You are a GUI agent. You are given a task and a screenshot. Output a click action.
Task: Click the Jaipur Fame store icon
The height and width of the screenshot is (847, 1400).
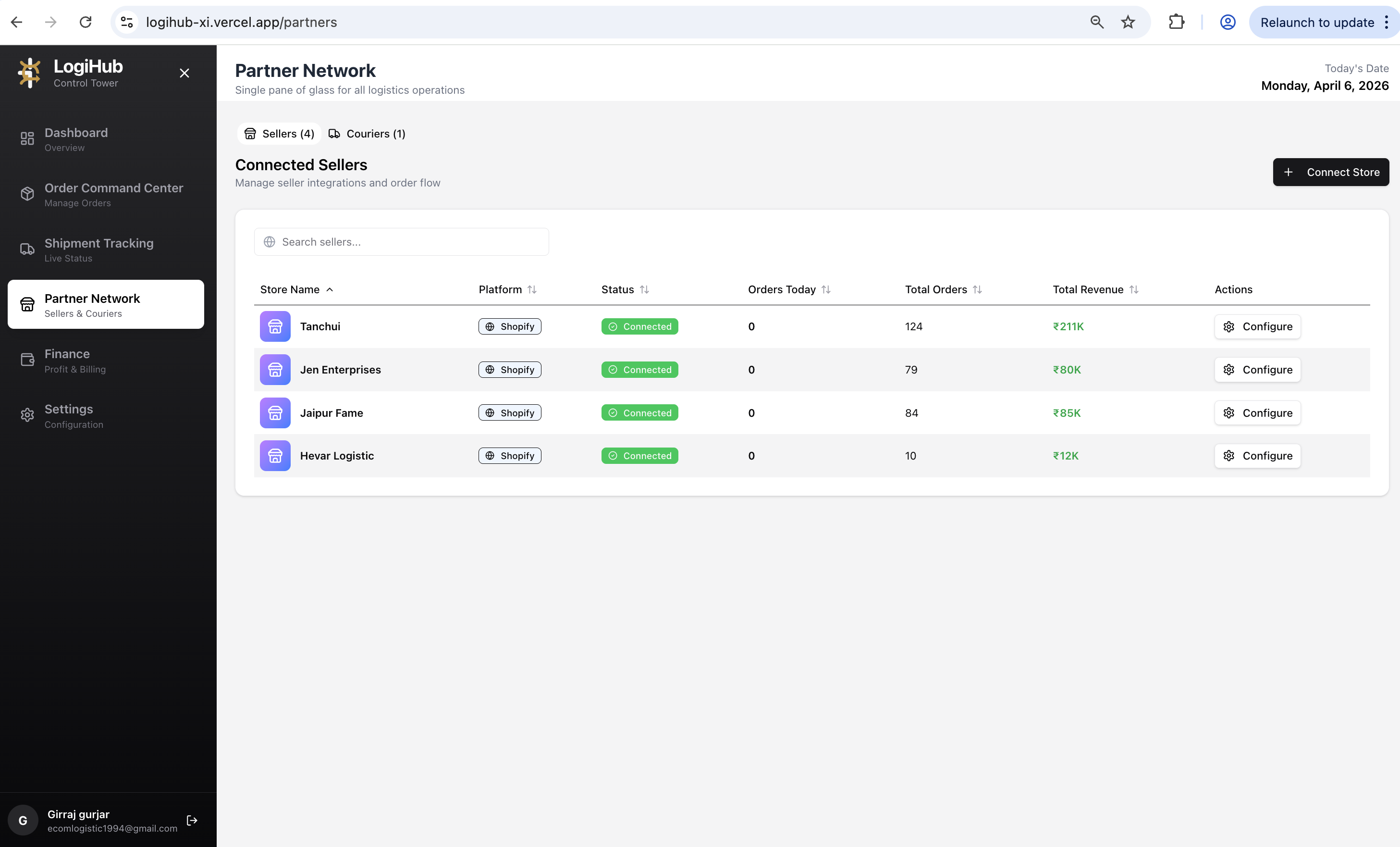275,413
